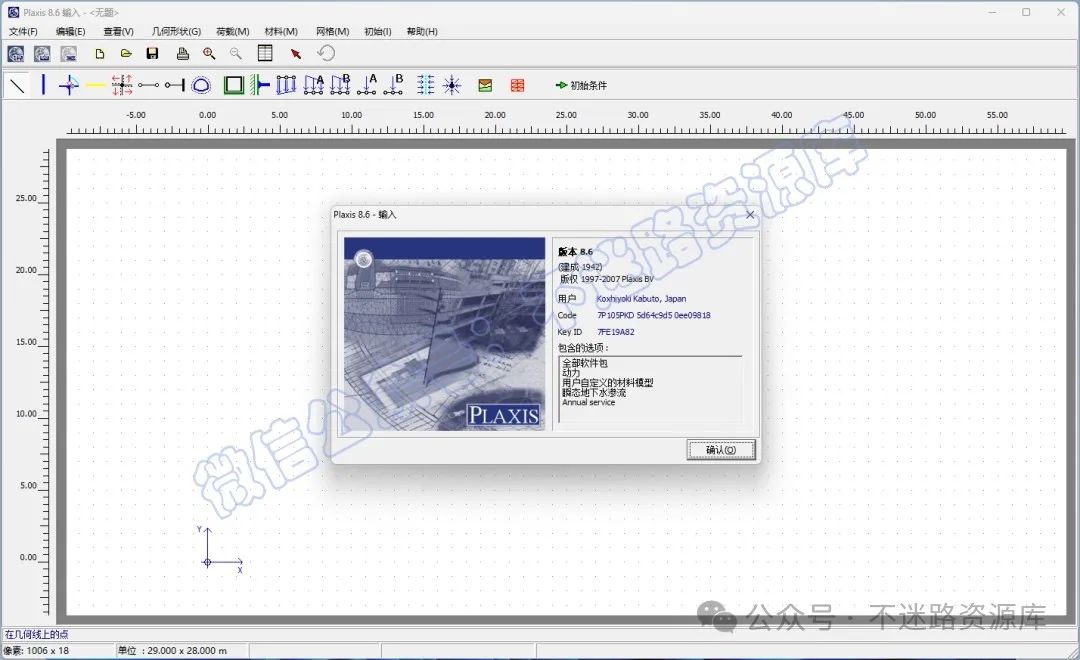Image resolution: width=1080 pixels, height=660 pixels.
Task: Save the project with floppy disk icon
Action: point(153,54)
